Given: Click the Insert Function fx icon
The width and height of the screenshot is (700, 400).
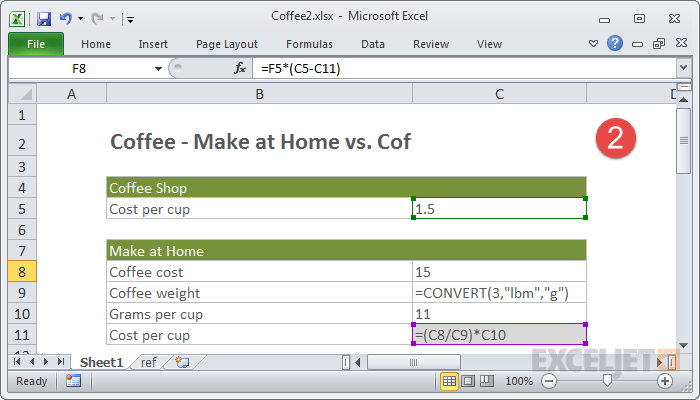Looking at the screenshot, I should pos(240,68).
